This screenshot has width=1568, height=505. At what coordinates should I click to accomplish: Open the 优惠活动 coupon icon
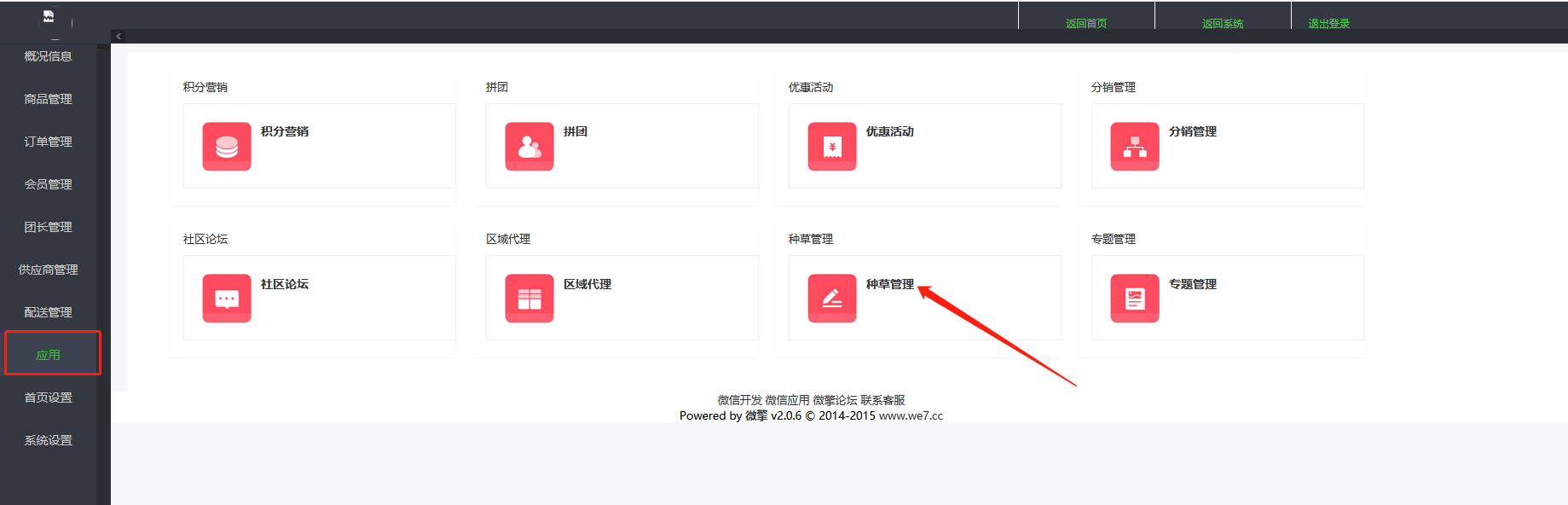[832, 147]
